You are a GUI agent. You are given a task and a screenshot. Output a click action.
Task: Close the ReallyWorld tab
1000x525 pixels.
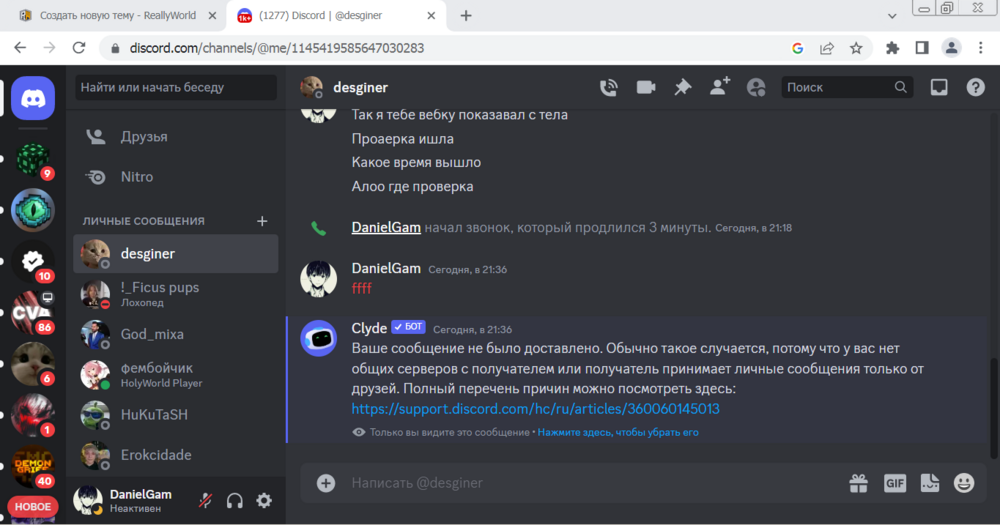click(x=212, y=15)
